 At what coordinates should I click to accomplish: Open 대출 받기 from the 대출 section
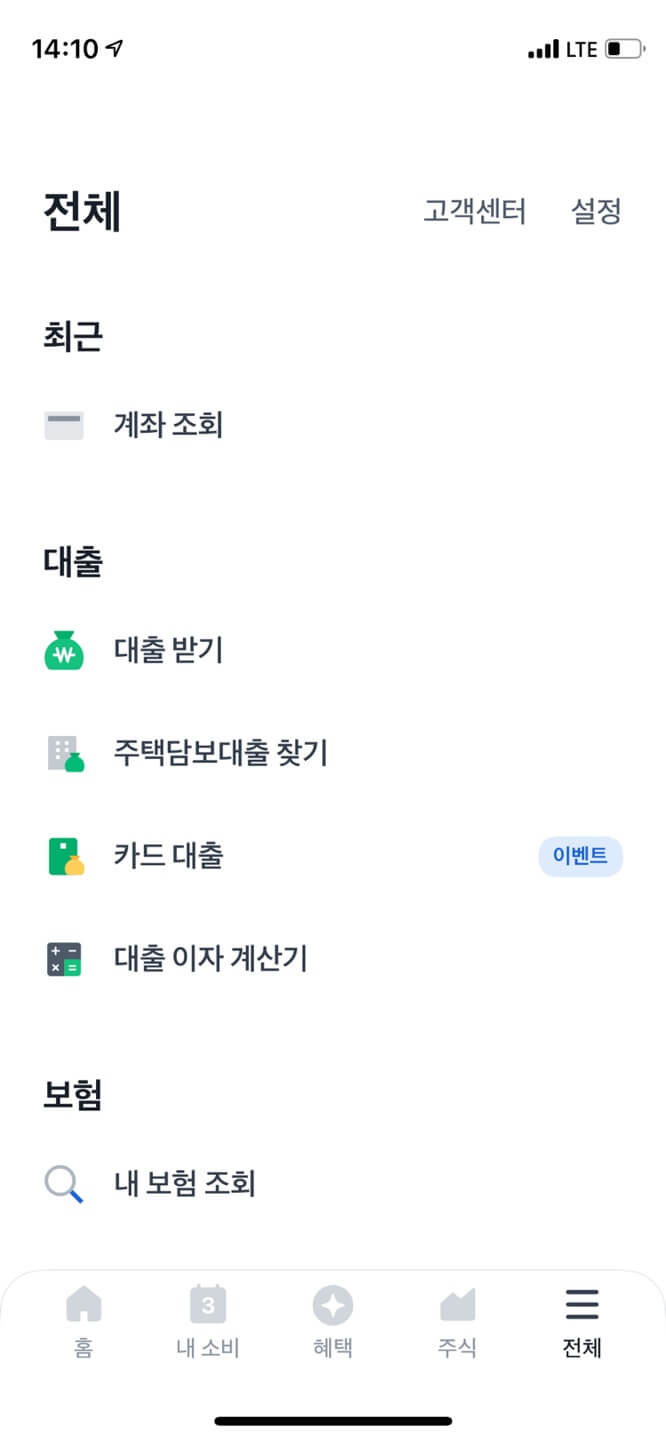[166, 650]
